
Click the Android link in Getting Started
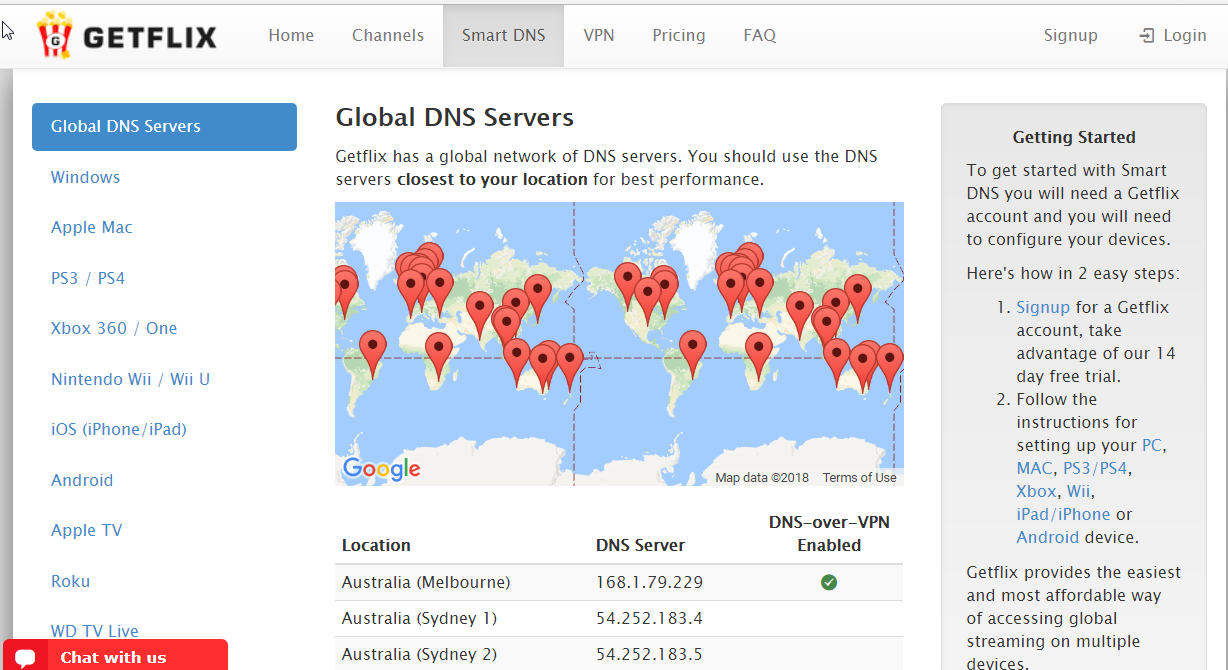1047,537
